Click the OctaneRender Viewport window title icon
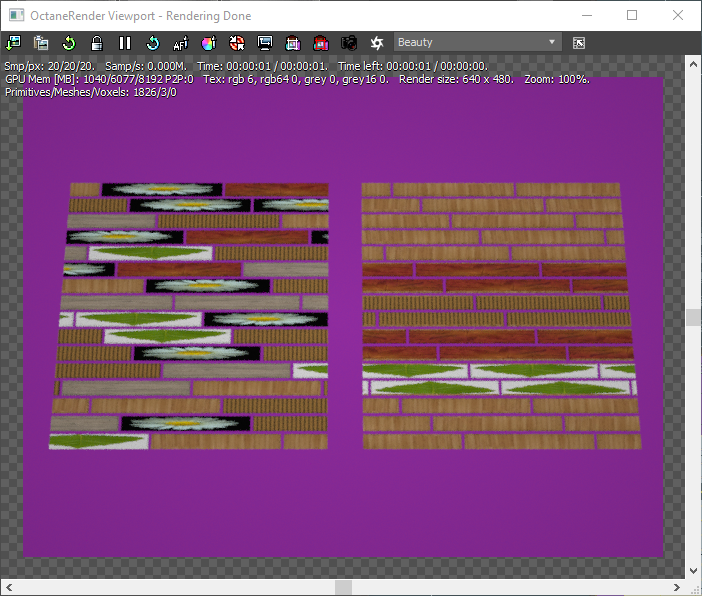 (x=17, y=15)
